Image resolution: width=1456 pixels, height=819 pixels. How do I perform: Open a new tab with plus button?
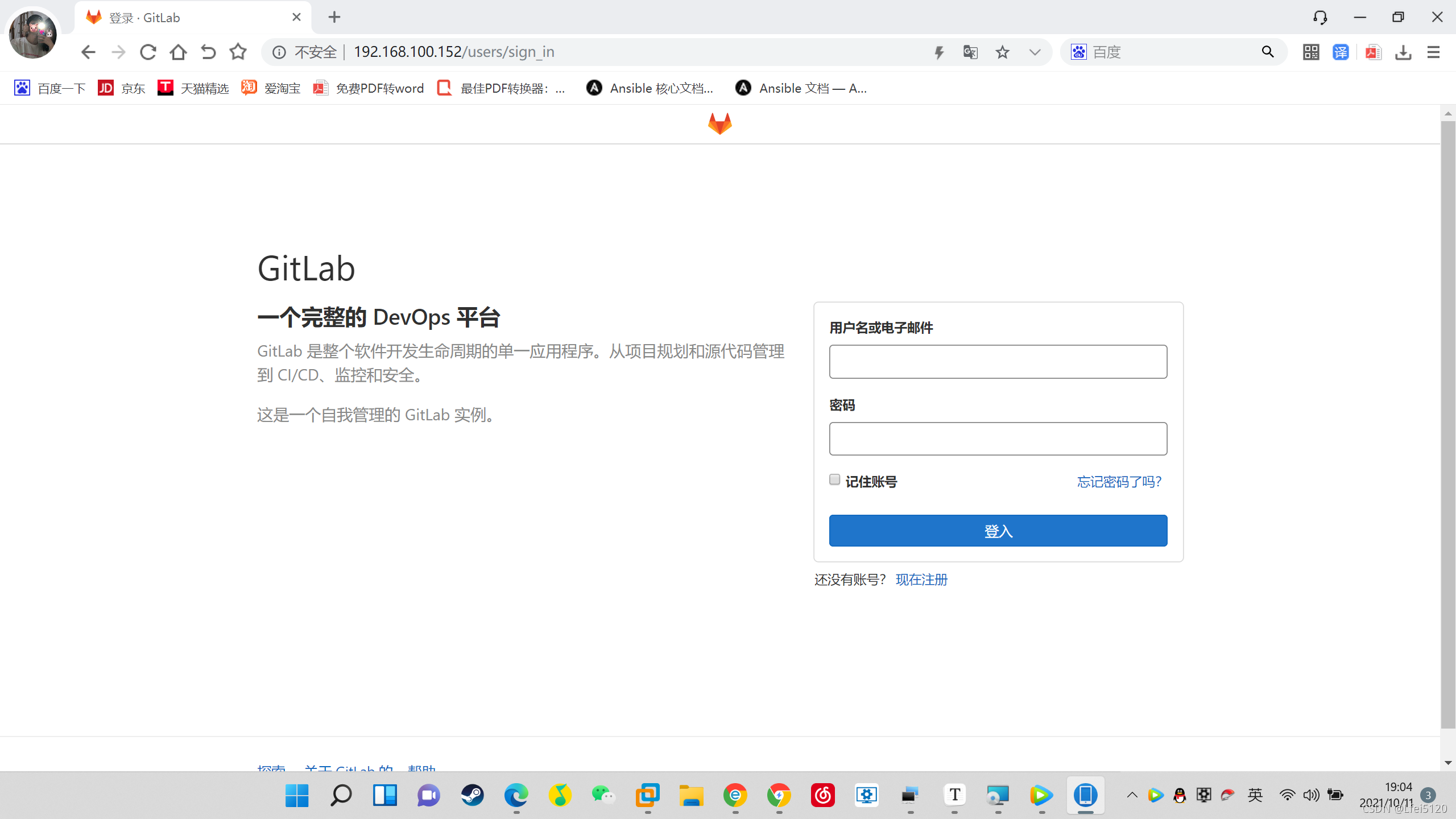coord(334,17)
